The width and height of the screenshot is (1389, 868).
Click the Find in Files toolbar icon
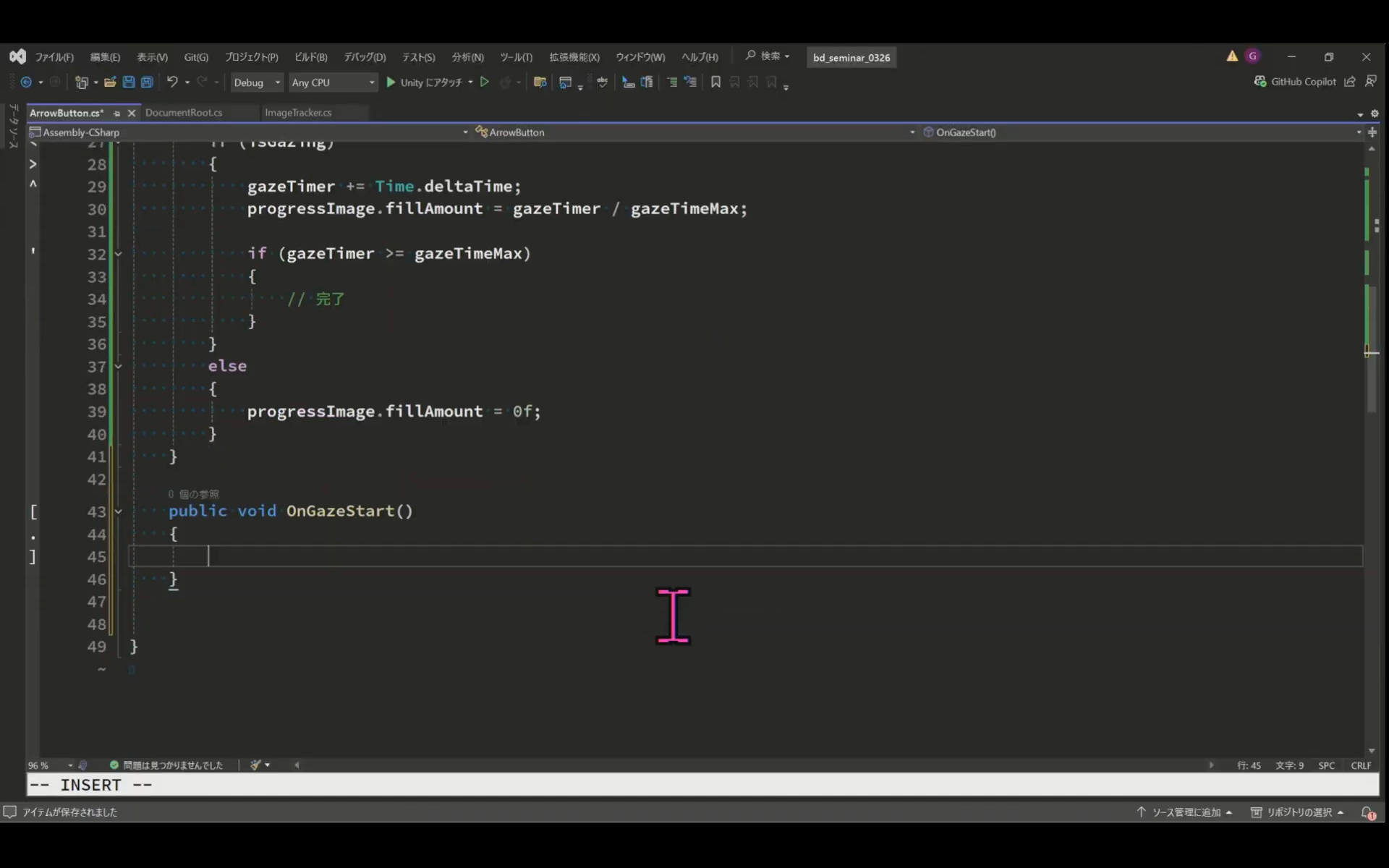click(x=540, y=82)
